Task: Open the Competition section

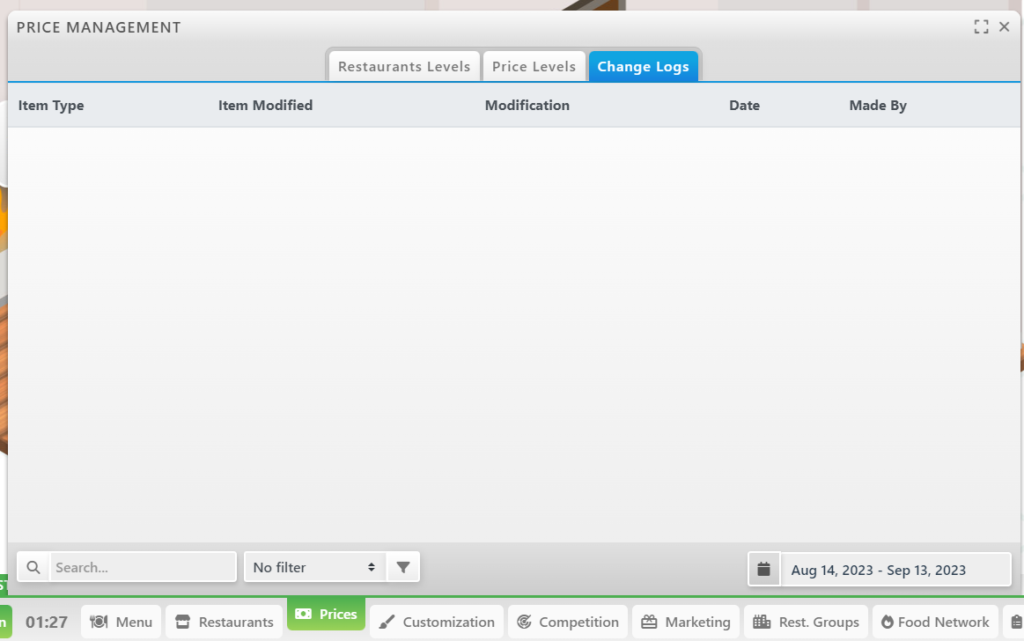Action: [x=567, y=622]
